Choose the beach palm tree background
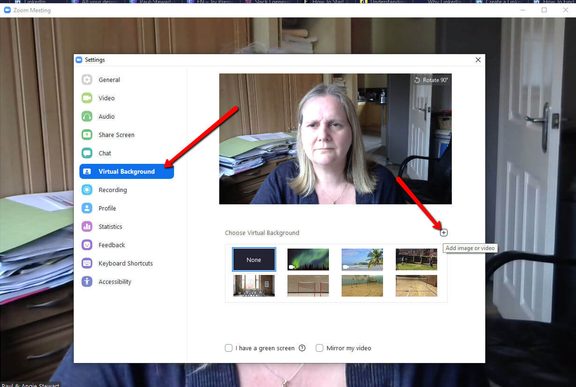 point(362,260)
